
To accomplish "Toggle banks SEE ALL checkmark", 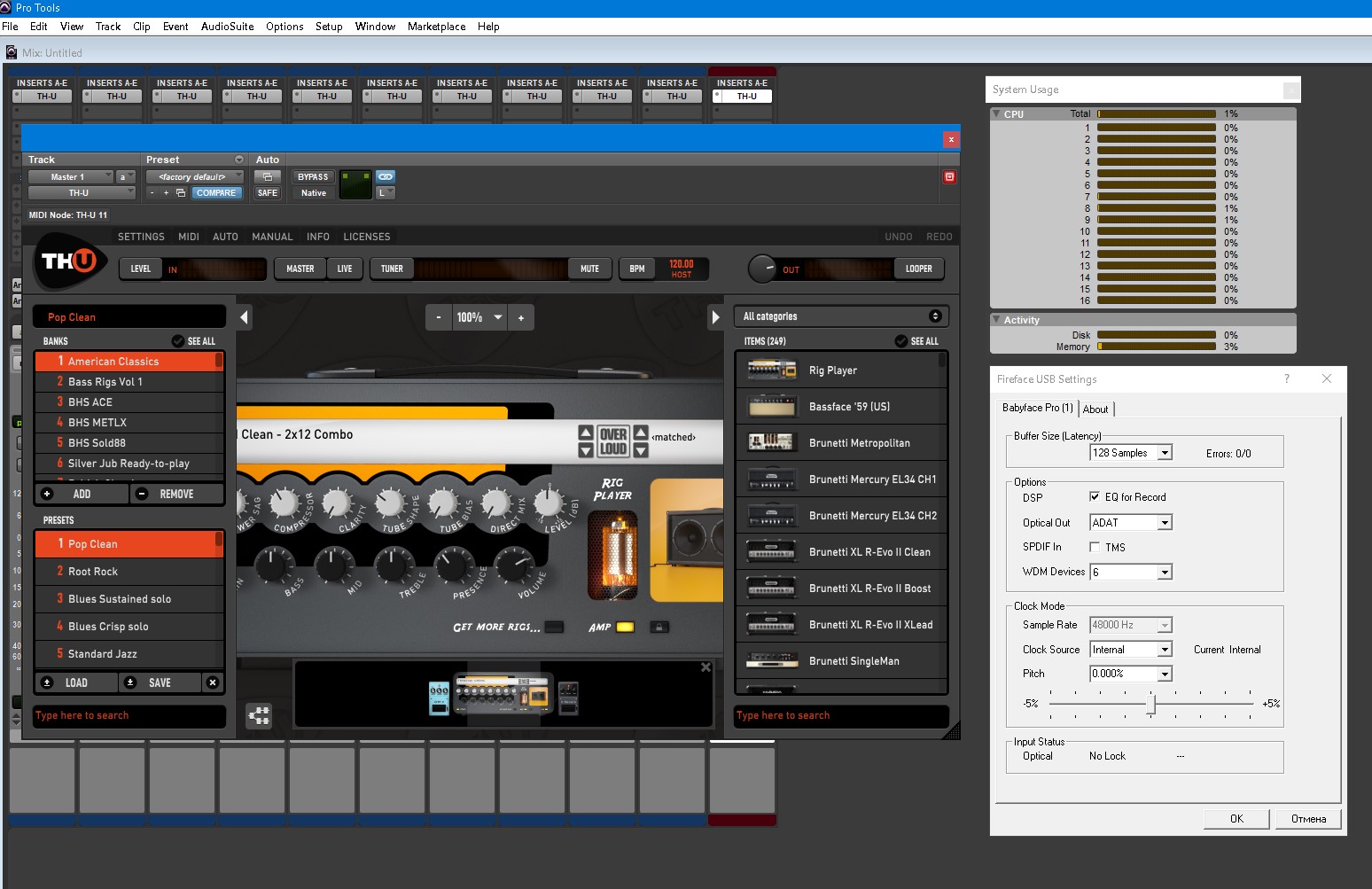I will (178, 341).
